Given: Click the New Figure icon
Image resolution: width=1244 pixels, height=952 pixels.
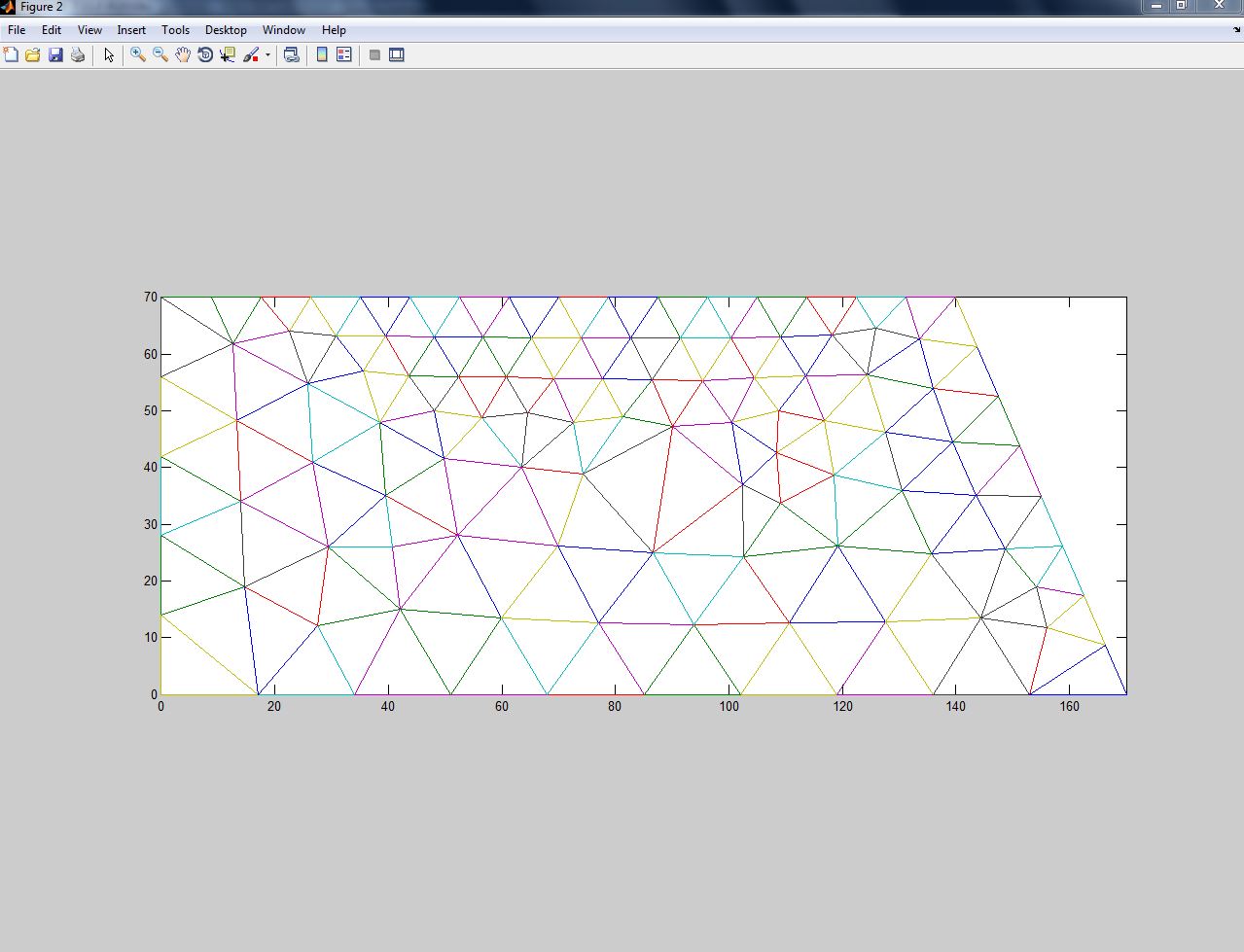Looking at the screenshot, I should click(x=11, y=55).
